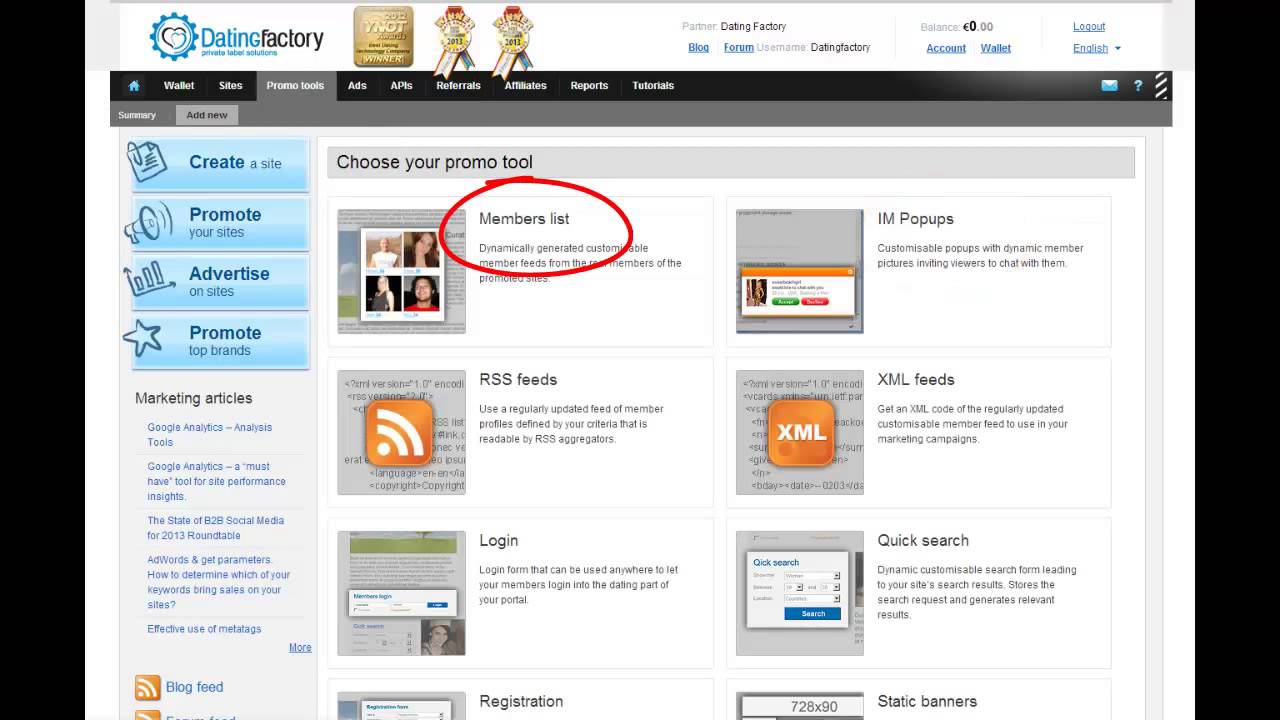
Task: Click the Logout link
Action: click(1089, 27)
